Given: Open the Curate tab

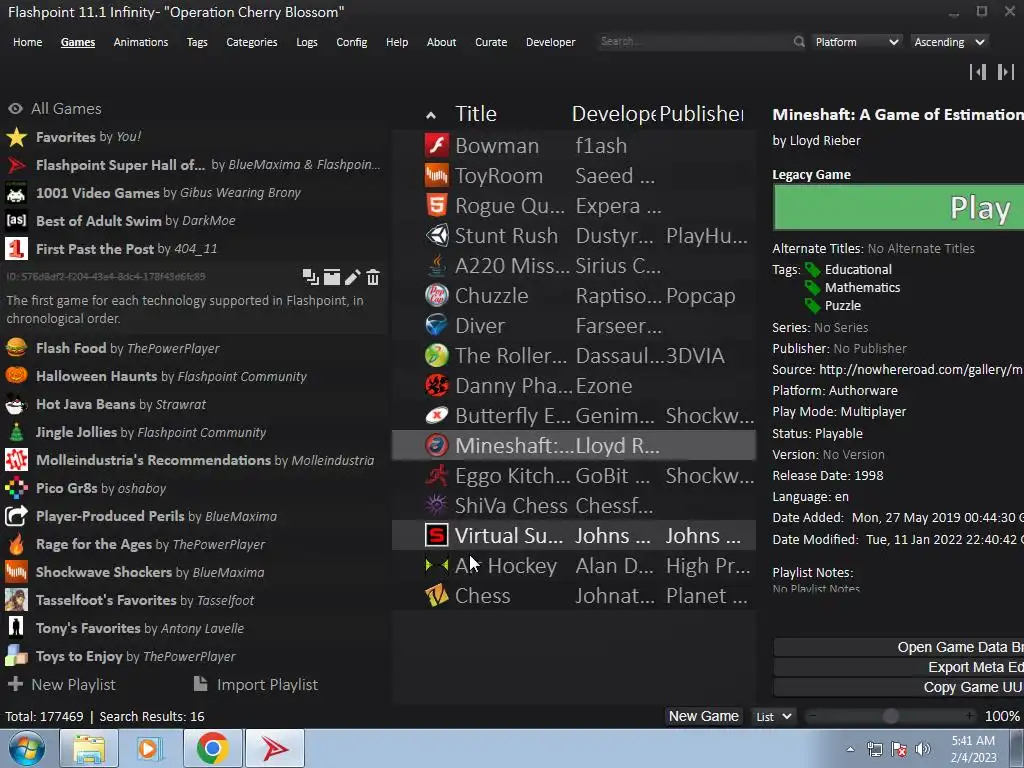Looking at the screenshot, I should (491, 42).
